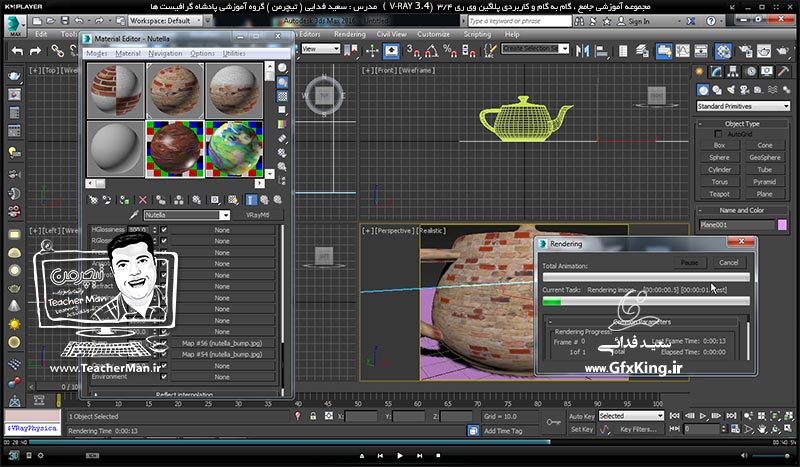Click the Pause button in Rendering dialog
This screenshot has width=800, height=467.
(689, 262)
